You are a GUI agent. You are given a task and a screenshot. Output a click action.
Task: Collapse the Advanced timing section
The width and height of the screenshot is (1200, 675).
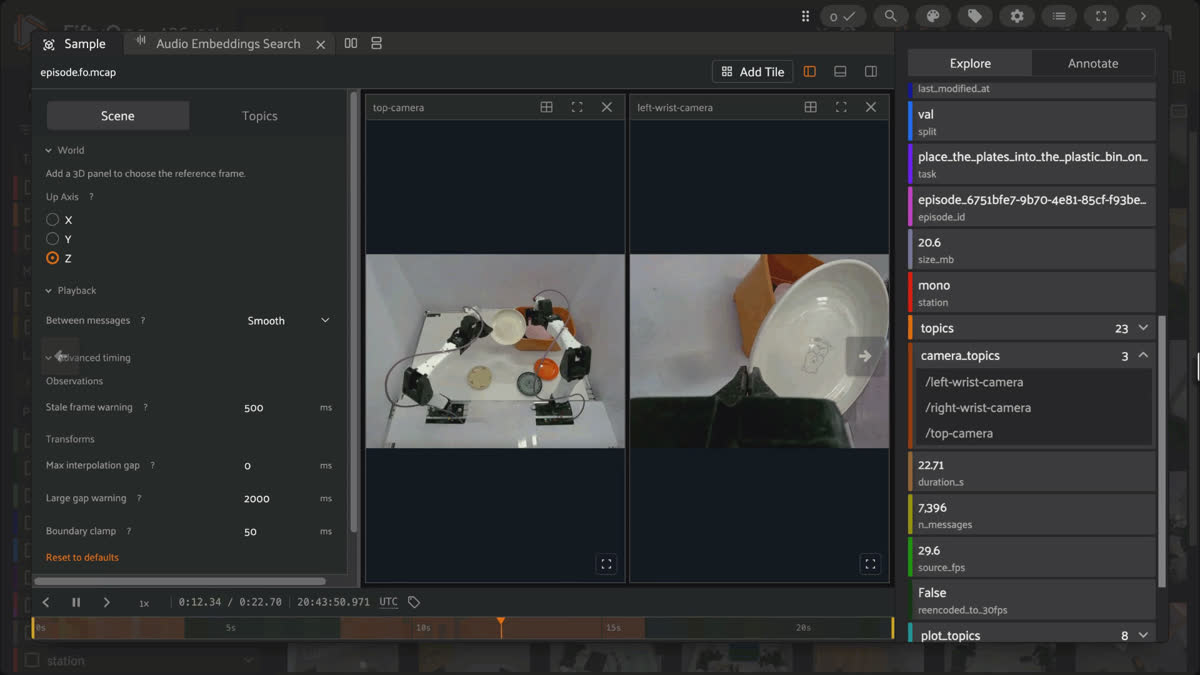click(x=88, y=357)
